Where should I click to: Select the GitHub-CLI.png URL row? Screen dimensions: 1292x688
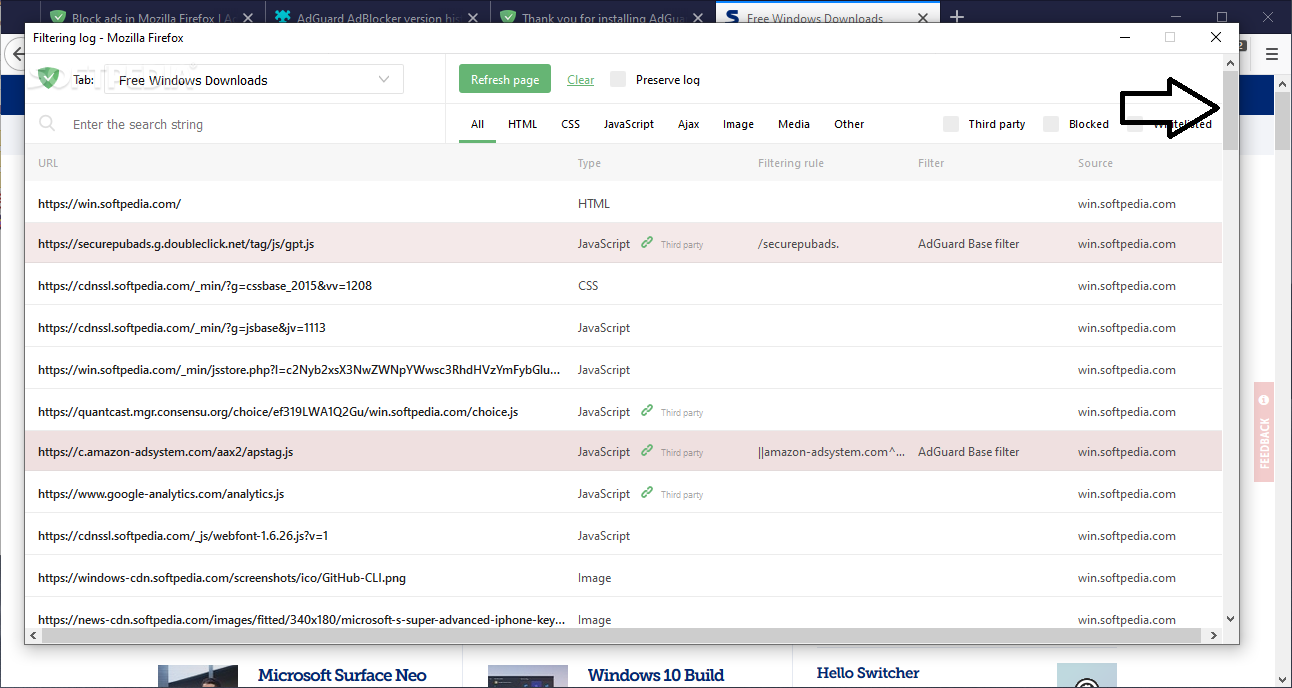[x=623, y=577]
